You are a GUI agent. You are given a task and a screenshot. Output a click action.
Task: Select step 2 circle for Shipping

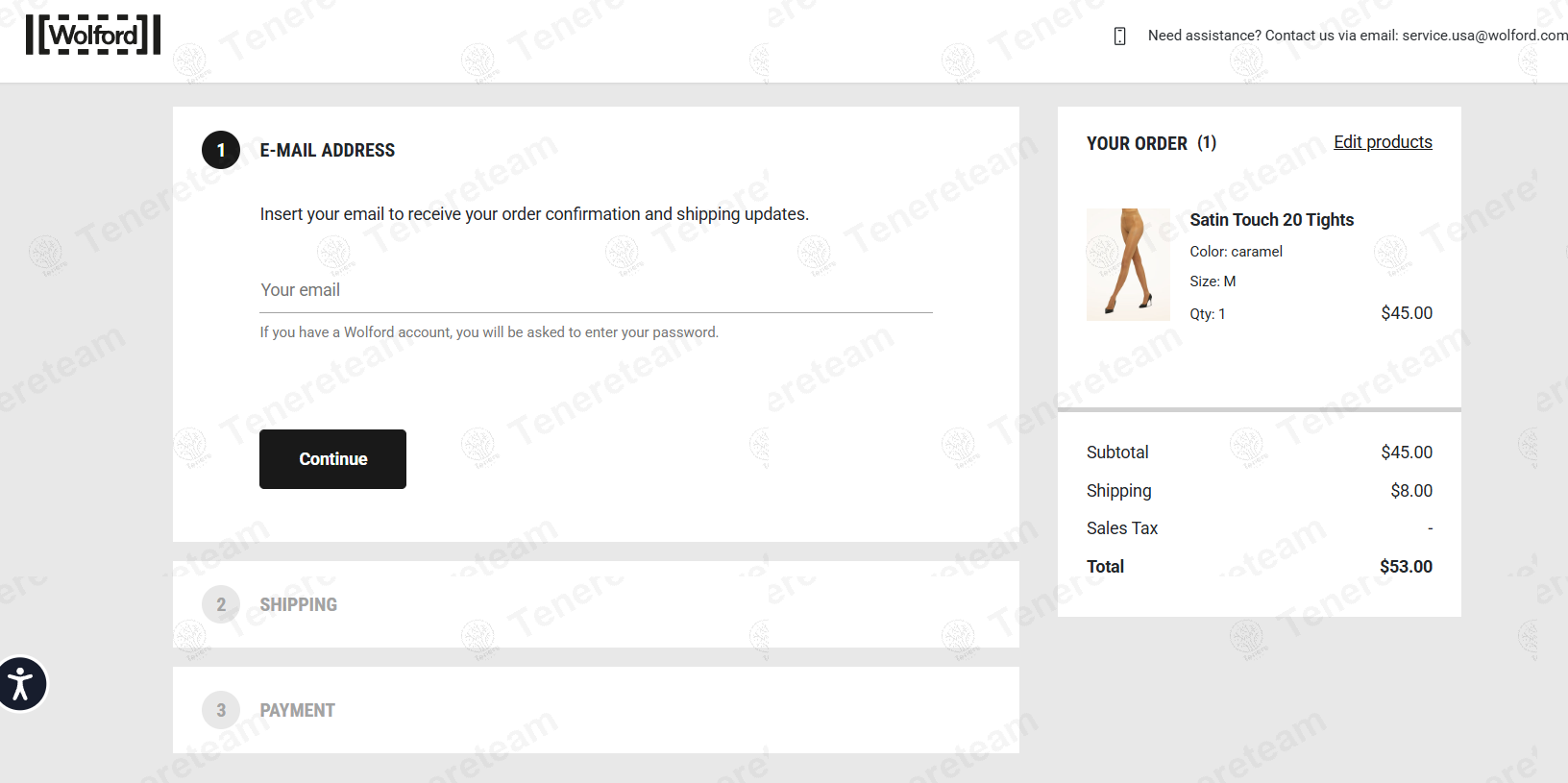click(x=221, y=604)
